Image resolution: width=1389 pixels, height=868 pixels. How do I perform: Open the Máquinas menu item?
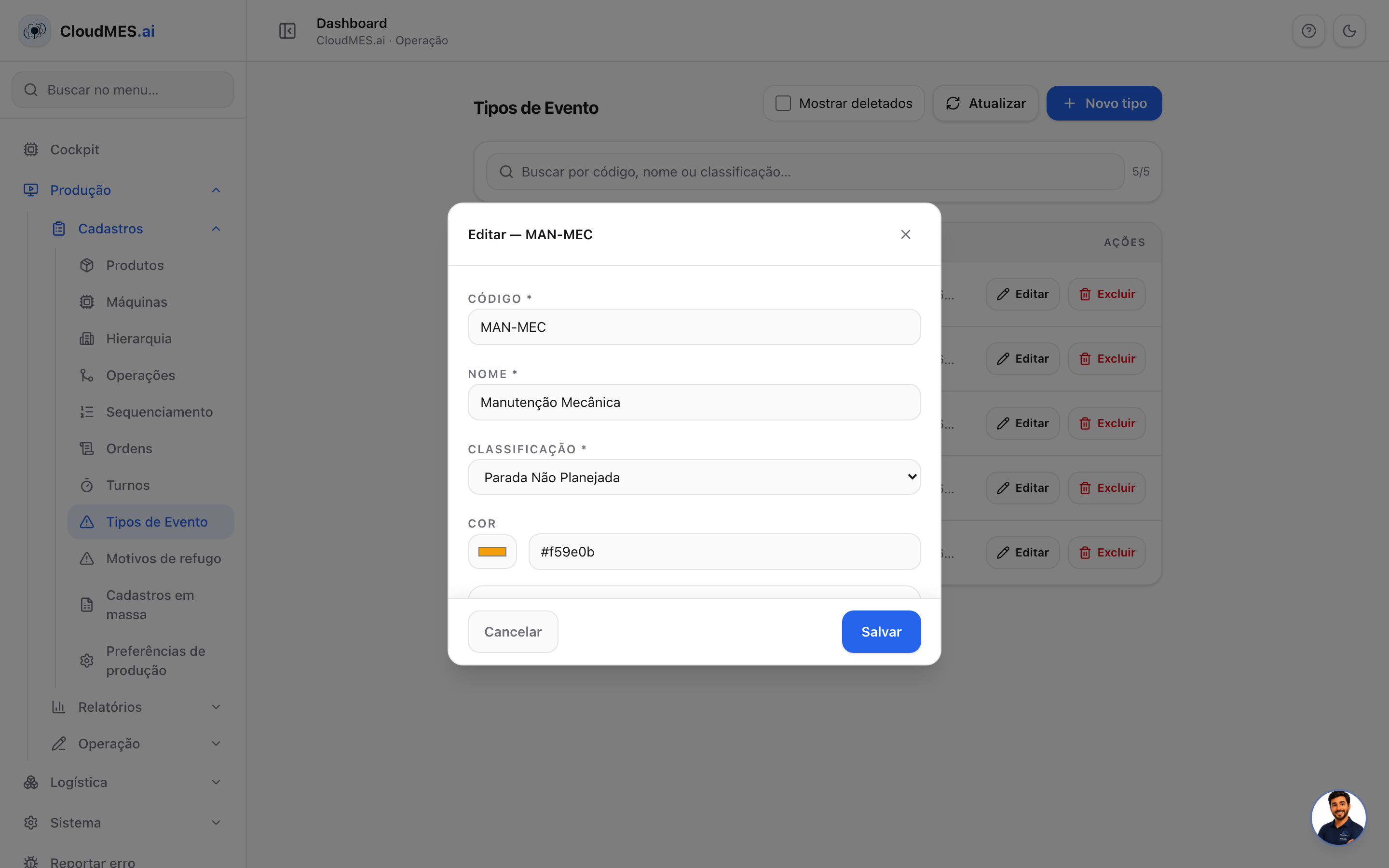[151, 302]
